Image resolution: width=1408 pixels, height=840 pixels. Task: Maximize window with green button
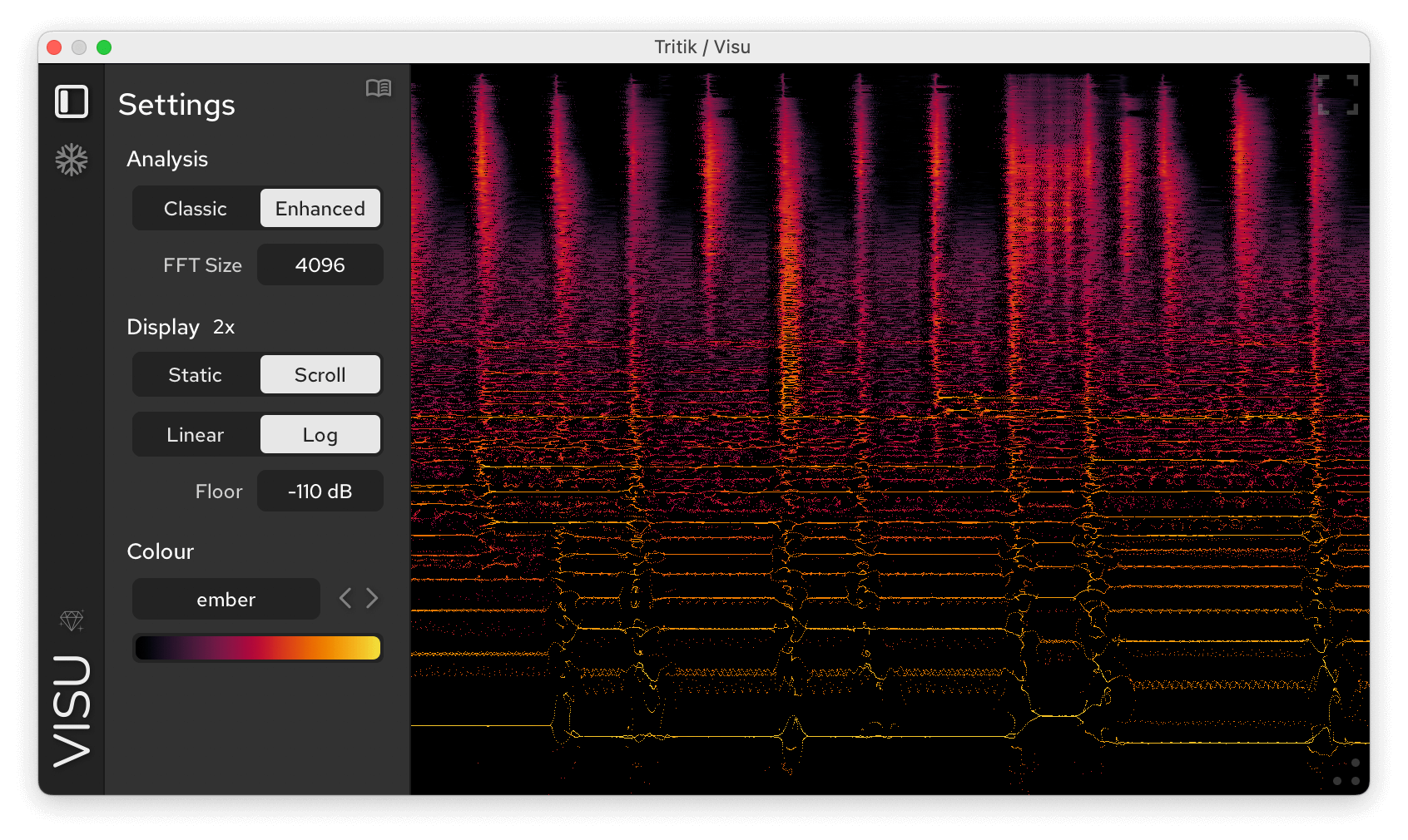coord(104,47)
